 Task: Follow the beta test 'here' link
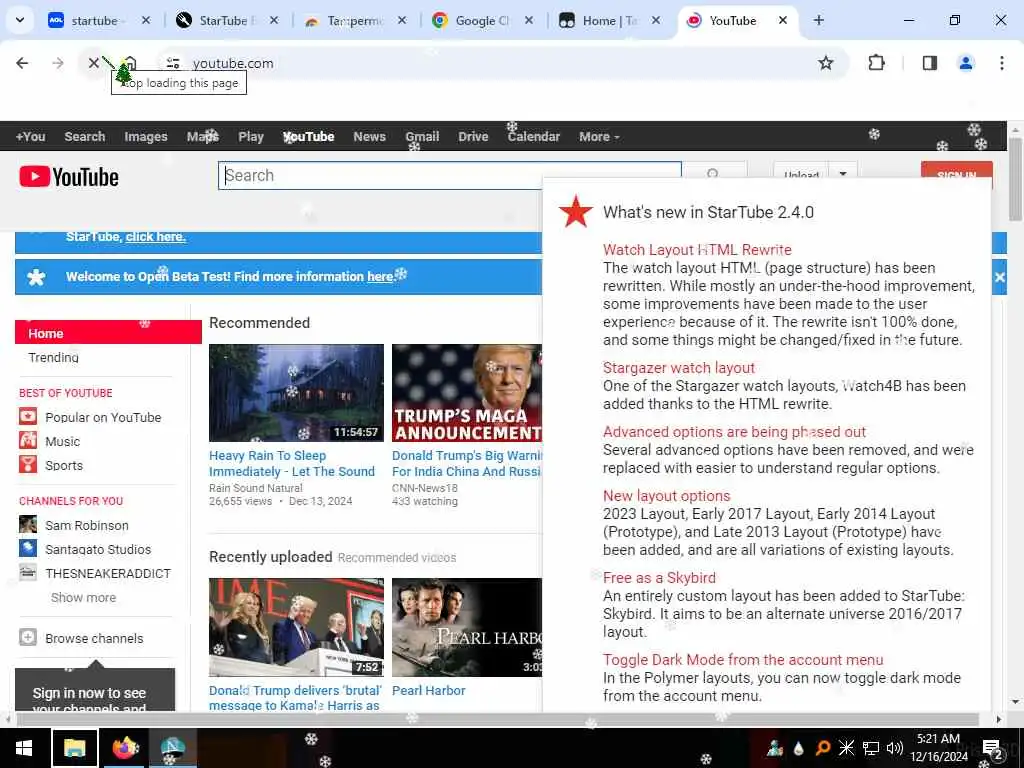click(380, 276)
